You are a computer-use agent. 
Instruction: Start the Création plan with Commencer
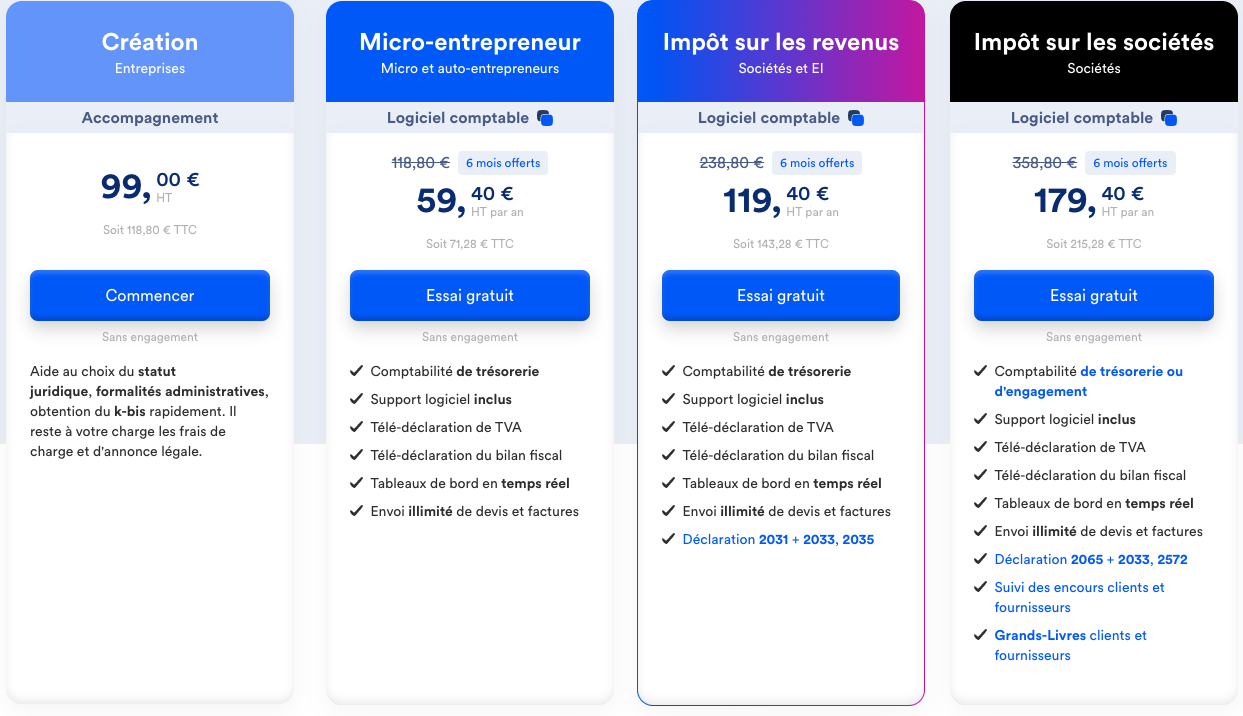click(x=150, y=295)
